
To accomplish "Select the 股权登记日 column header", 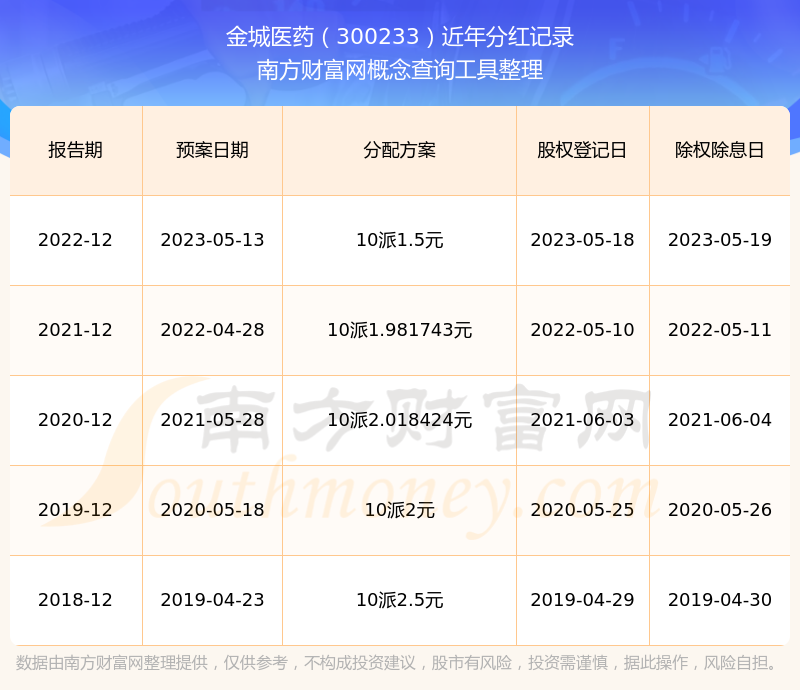I will coord(582,150).
